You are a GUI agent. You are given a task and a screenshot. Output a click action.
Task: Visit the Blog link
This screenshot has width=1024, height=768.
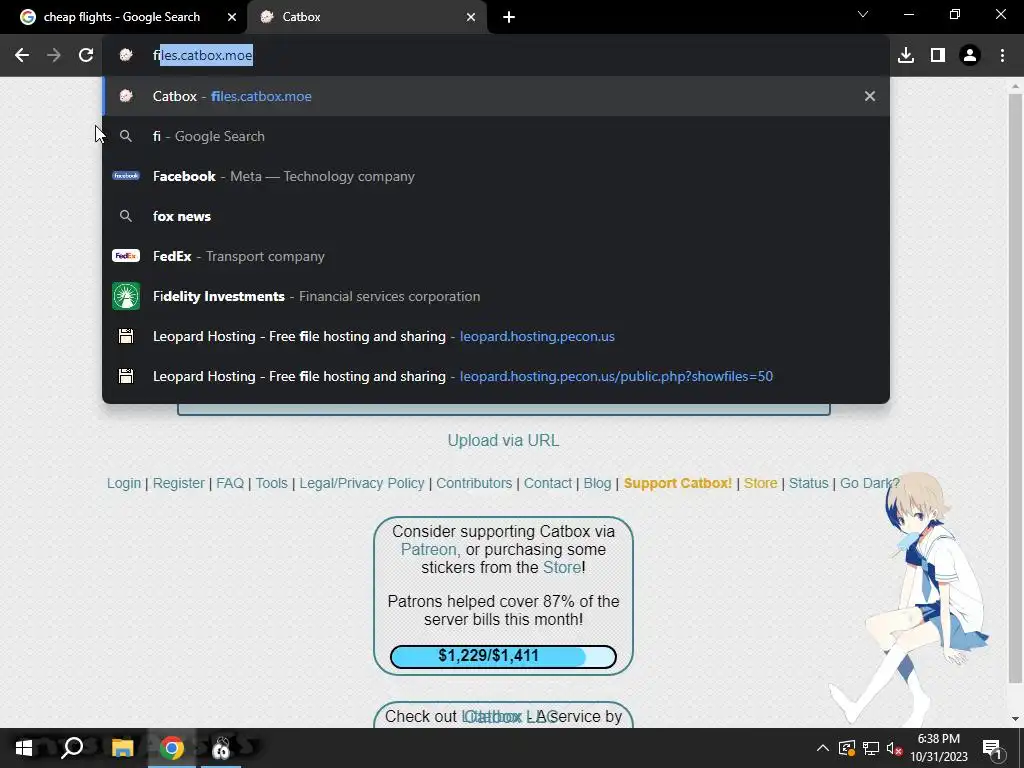(x=597, y=483)
